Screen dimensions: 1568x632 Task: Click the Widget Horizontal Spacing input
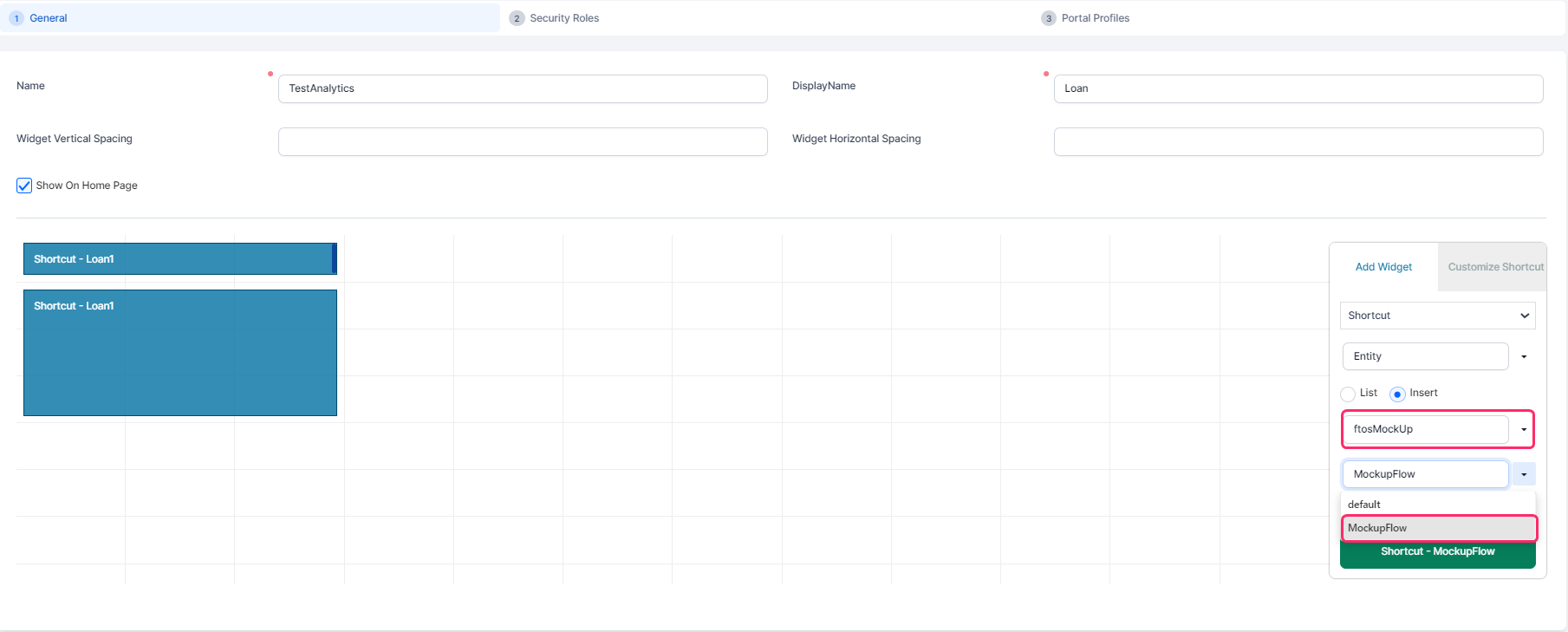(1298, 141)
